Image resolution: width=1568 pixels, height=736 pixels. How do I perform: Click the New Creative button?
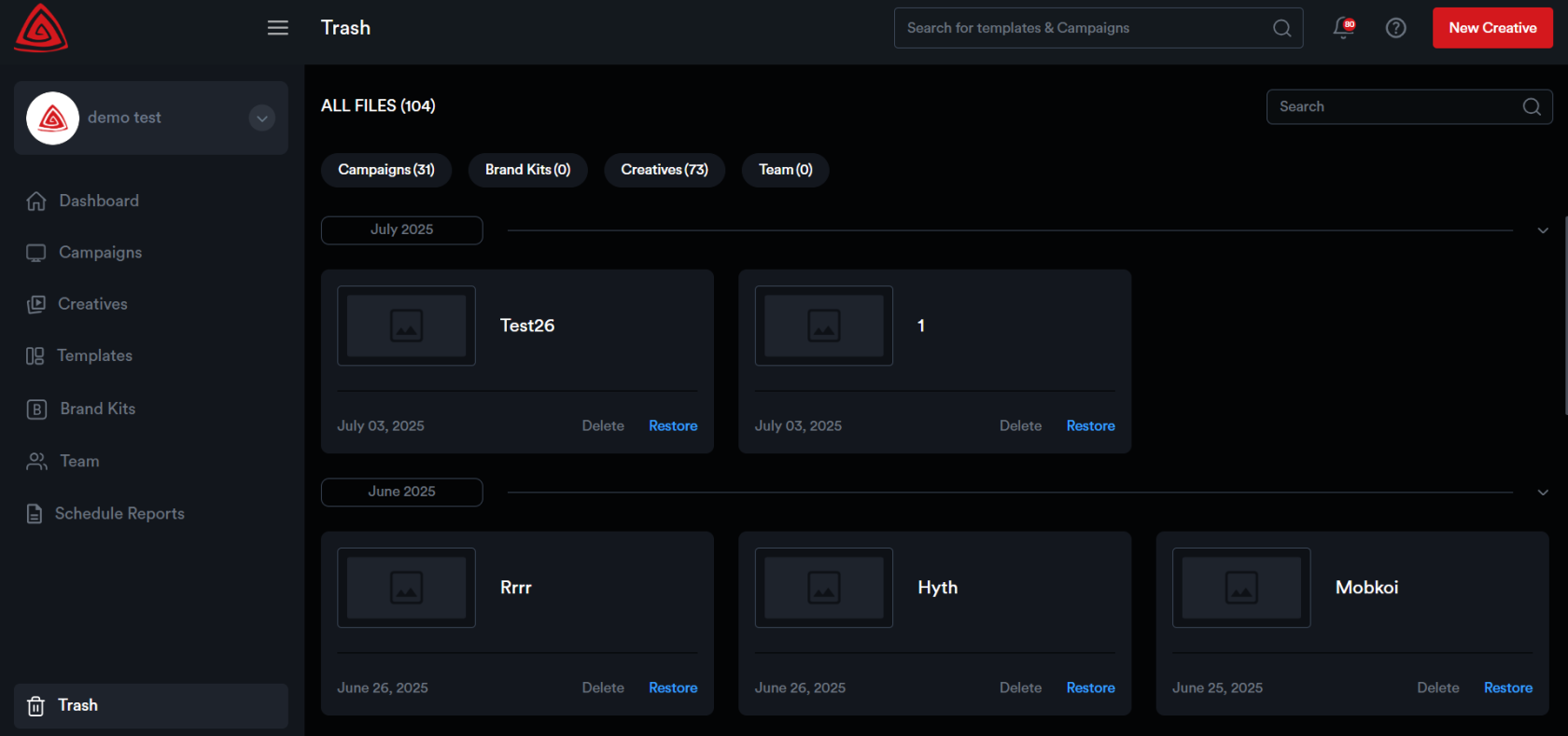pos(1492,28)
